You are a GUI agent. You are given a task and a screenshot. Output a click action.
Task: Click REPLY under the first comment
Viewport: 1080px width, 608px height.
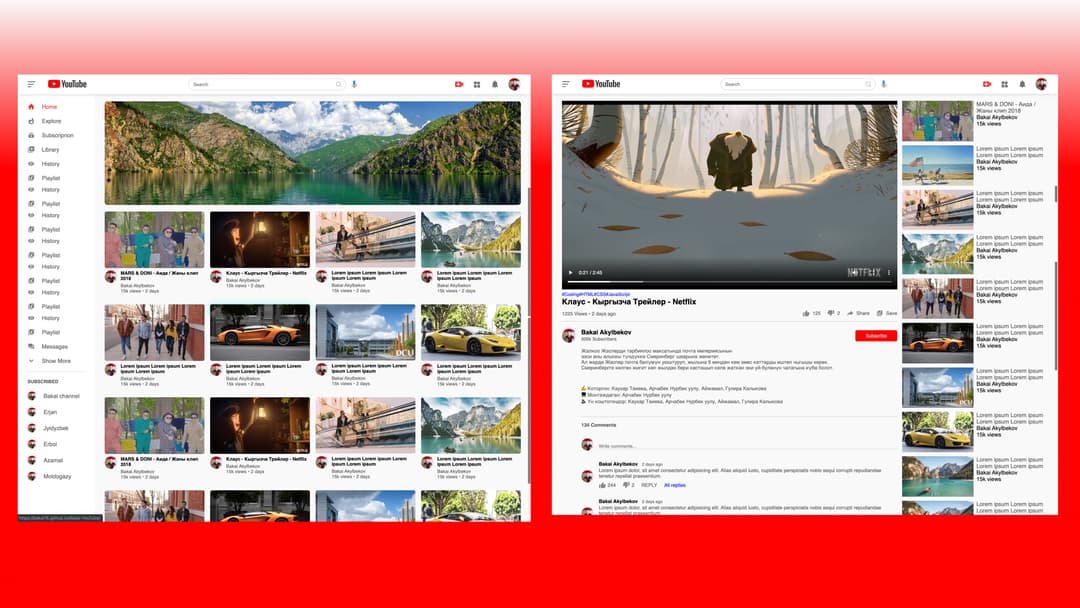pos(649,485)
